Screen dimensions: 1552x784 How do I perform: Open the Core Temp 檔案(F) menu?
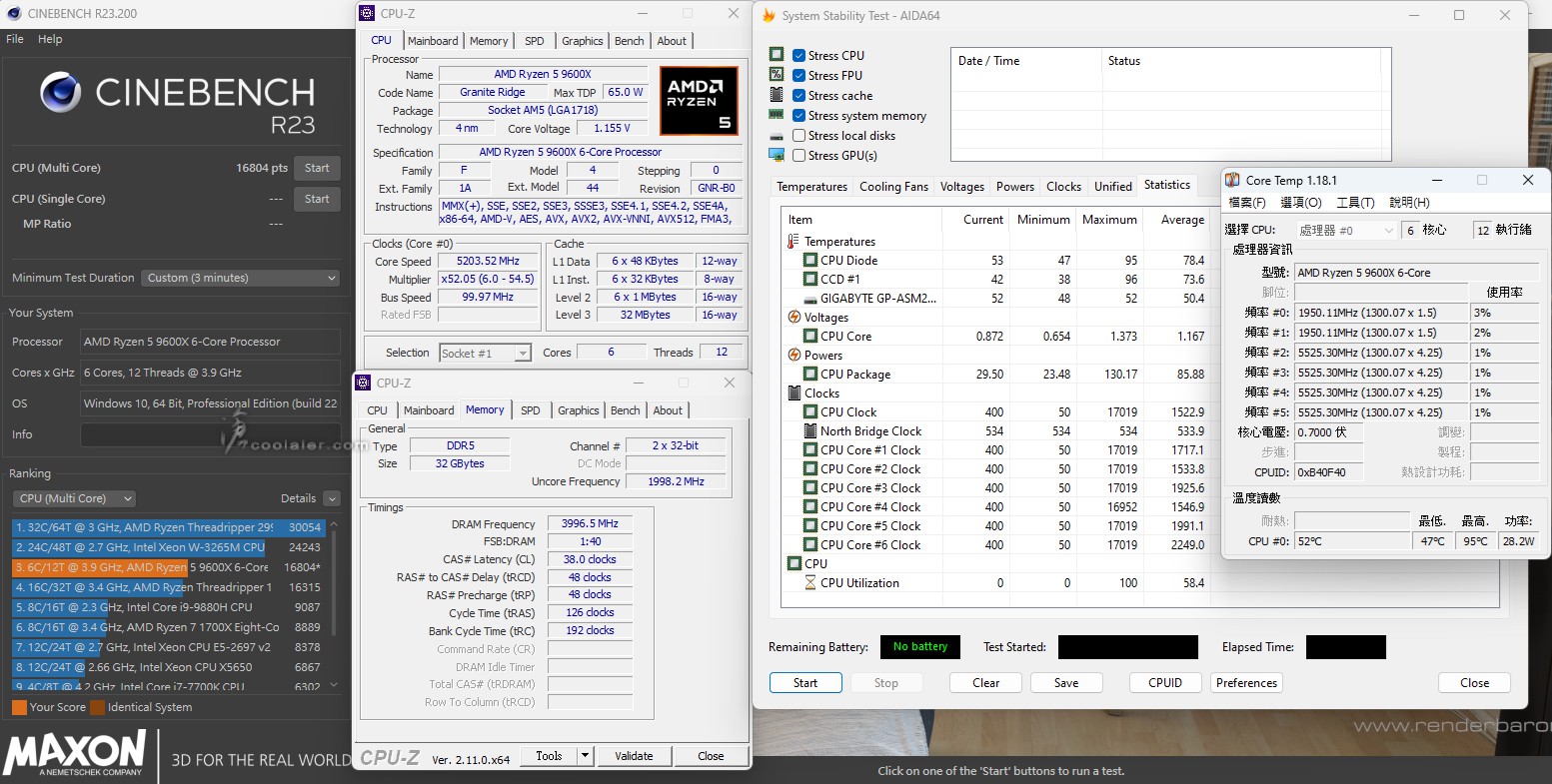point(1247,203)
